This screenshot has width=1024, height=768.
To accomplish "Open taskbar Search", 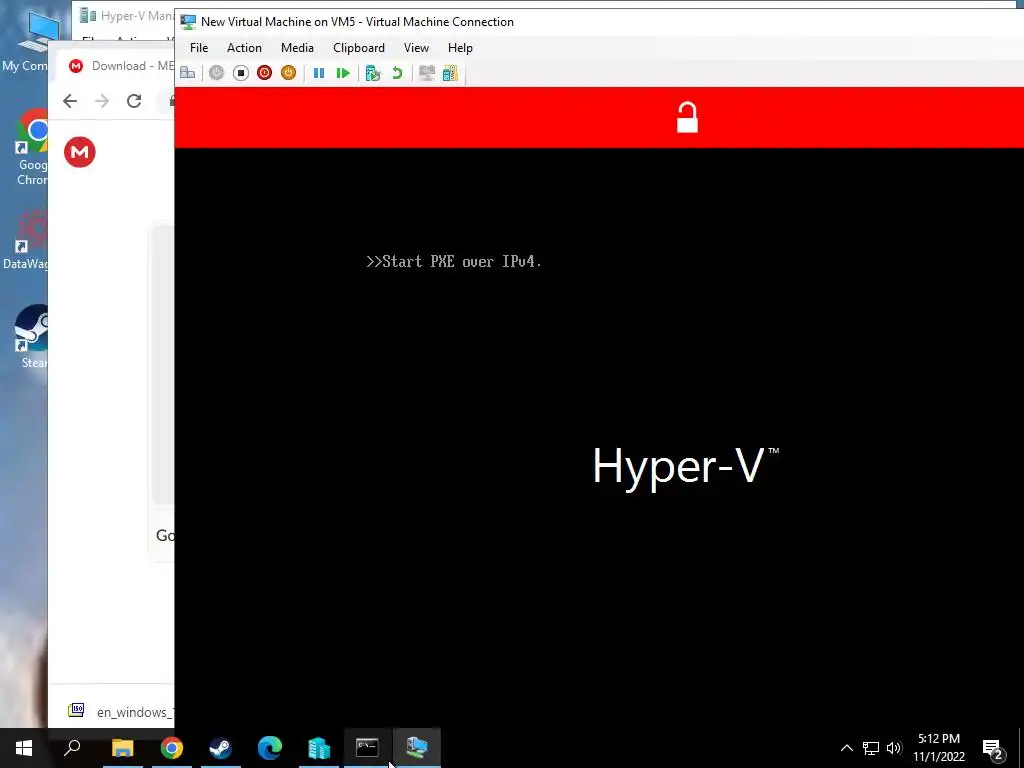I will click(x=72, y=748).
